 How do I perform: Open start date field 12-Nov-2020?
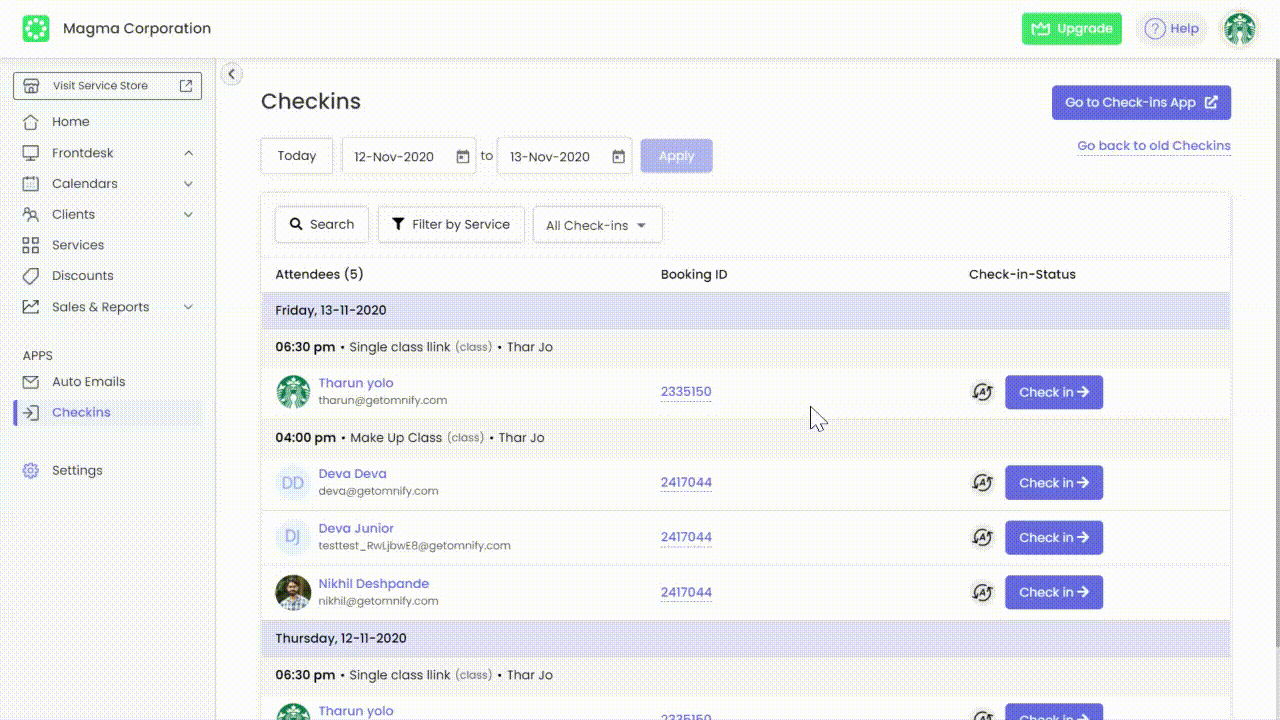tap(409, 157)
